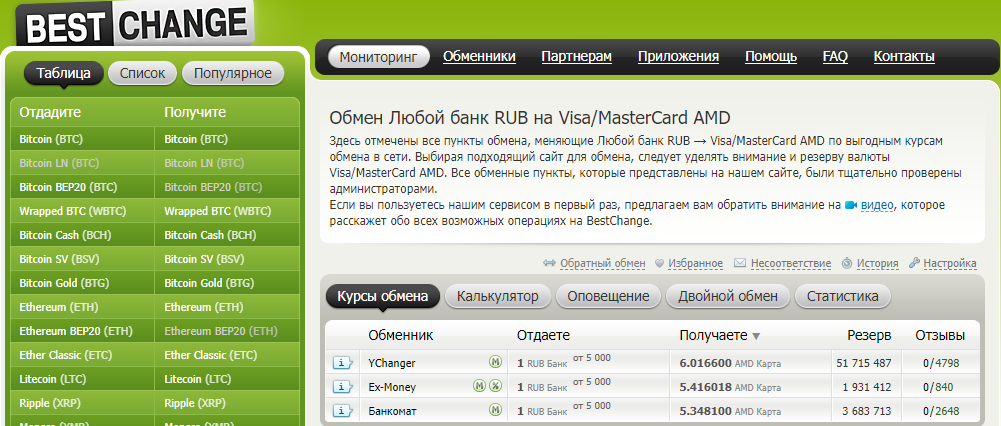
Task: Open the Обменники menu item
Action: point(479,57)
